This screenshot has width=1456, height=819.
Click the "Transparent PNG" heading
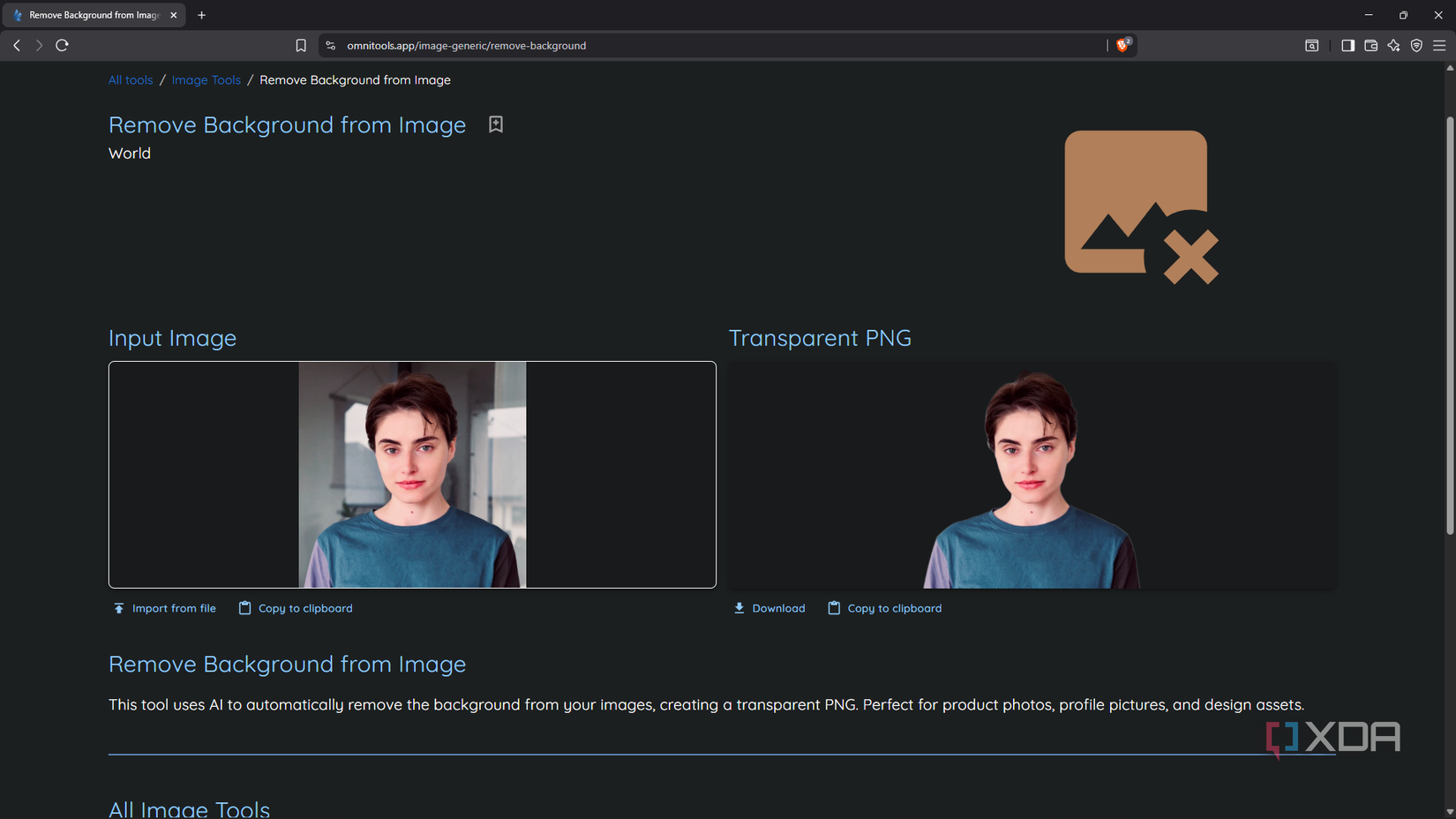point(820,338)
